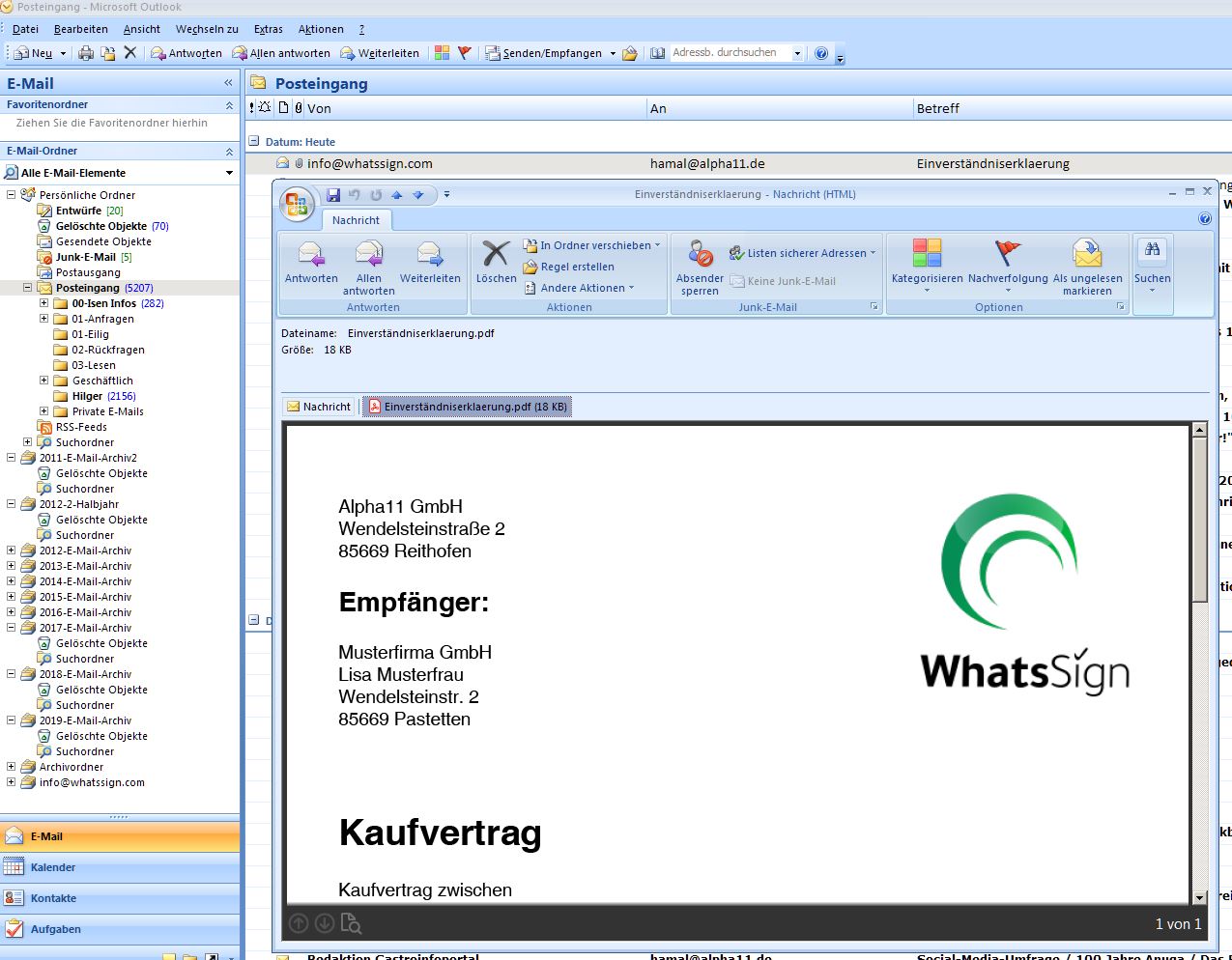Viewport: 1232px width, 960px height.
Task: Sort inbox by attachment paperclip column icon
Action: (299, 108)
